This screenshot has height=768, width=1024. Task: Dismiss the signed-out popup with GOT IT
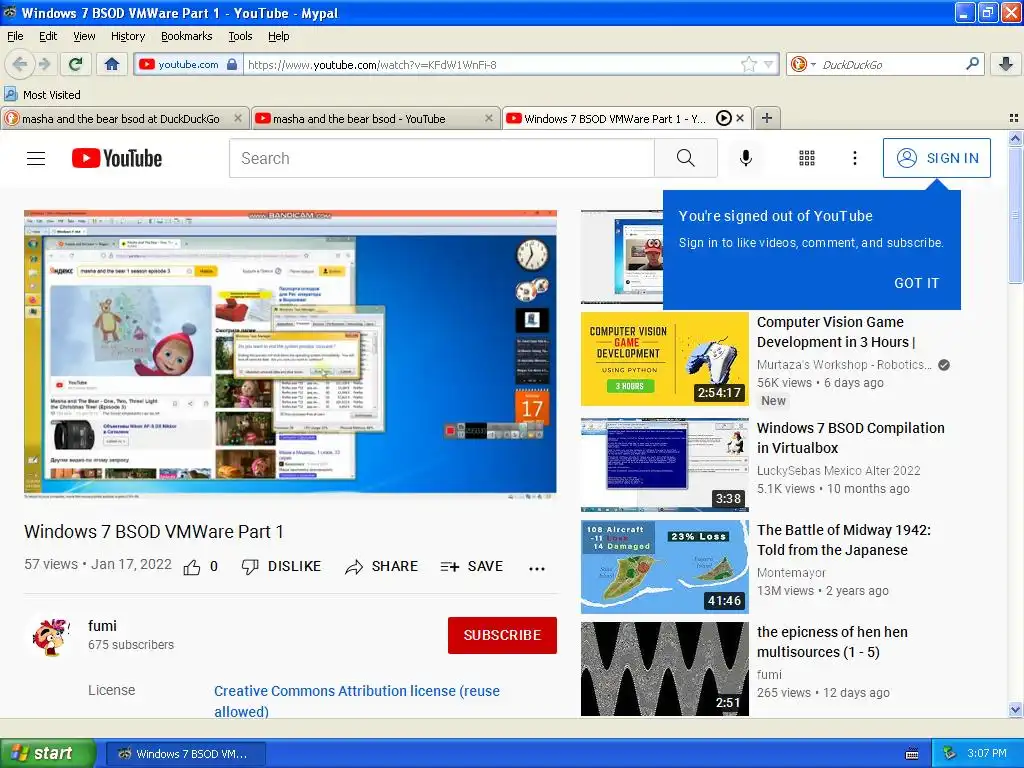916,283
